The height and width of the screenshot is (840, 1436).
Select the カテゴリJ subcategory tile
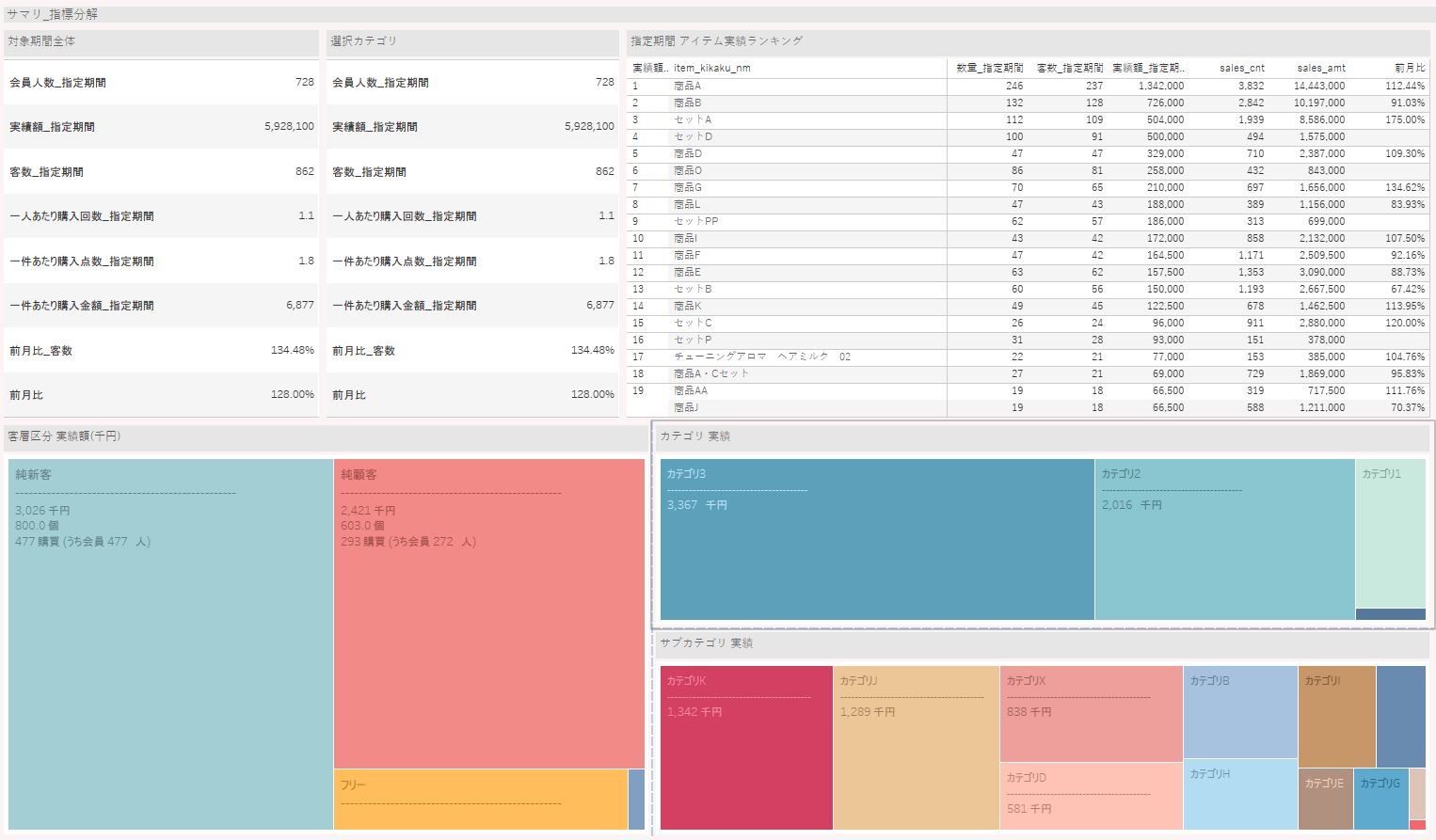coord(917,748)
